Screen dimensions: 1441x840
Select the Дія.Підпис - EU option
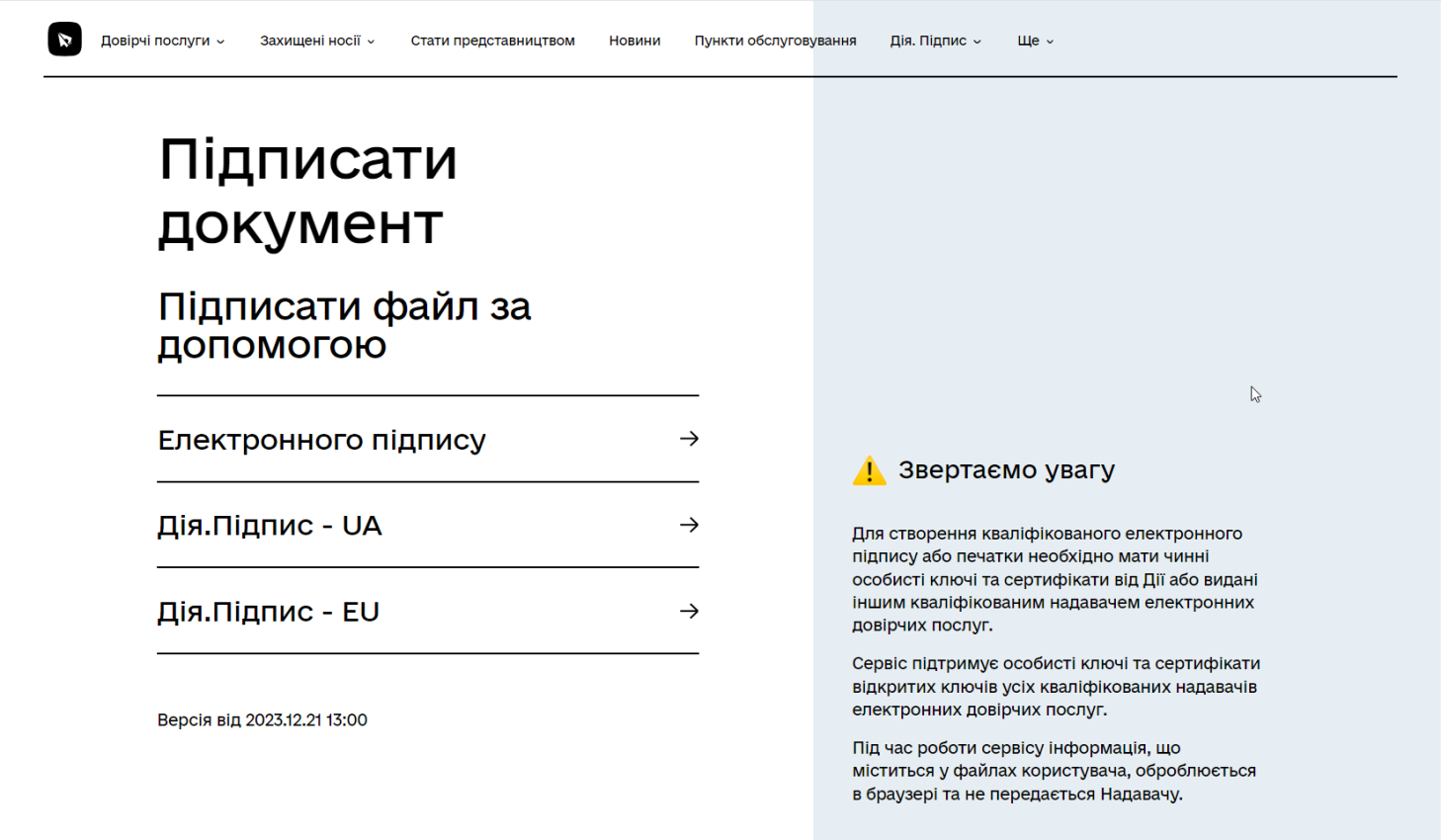pos(269,612)
